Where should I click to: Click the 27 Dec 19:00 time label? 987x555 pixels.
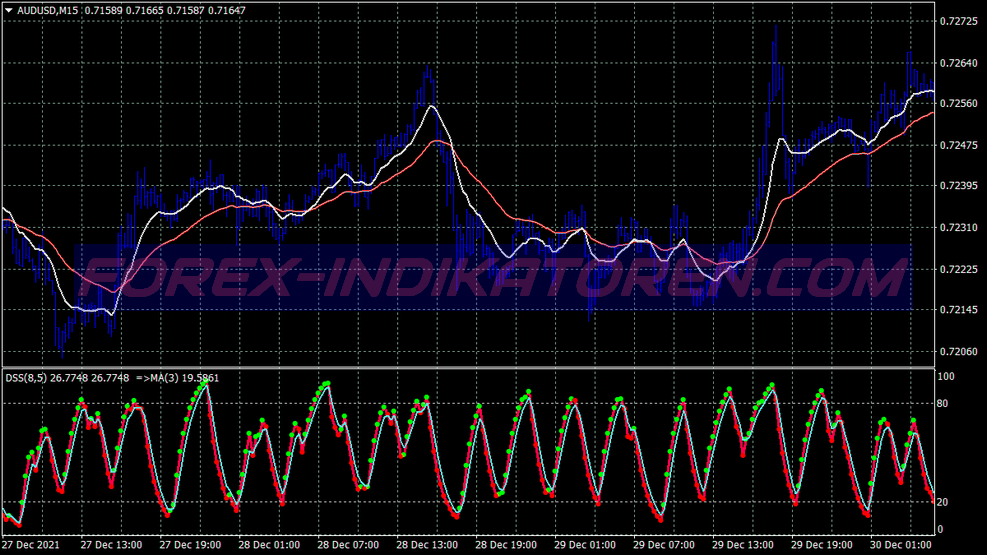pyautogui.click(x=190, y=544)
